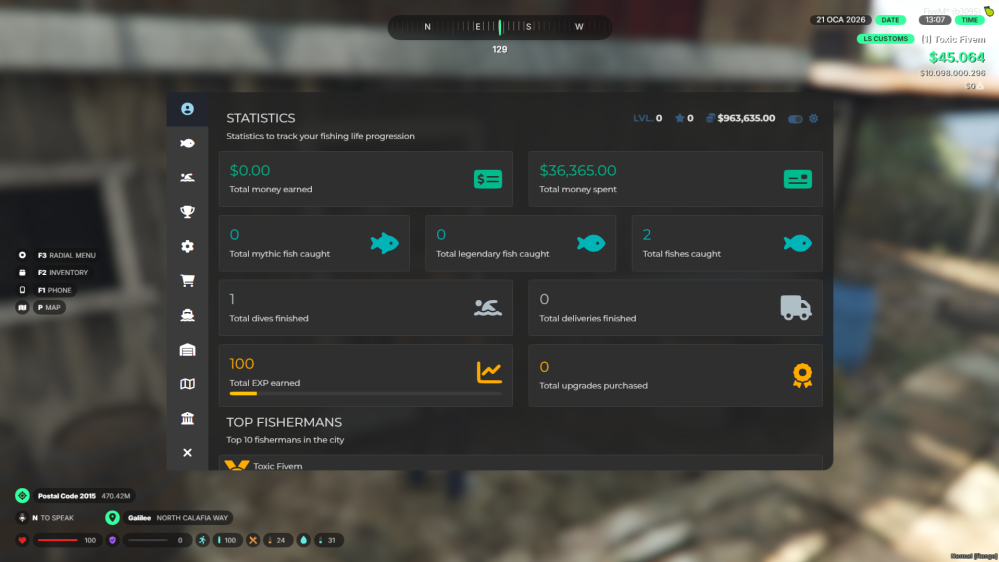999x562 pixels.
Task: Open settings gear in statistics header
Action: (813, 118)
